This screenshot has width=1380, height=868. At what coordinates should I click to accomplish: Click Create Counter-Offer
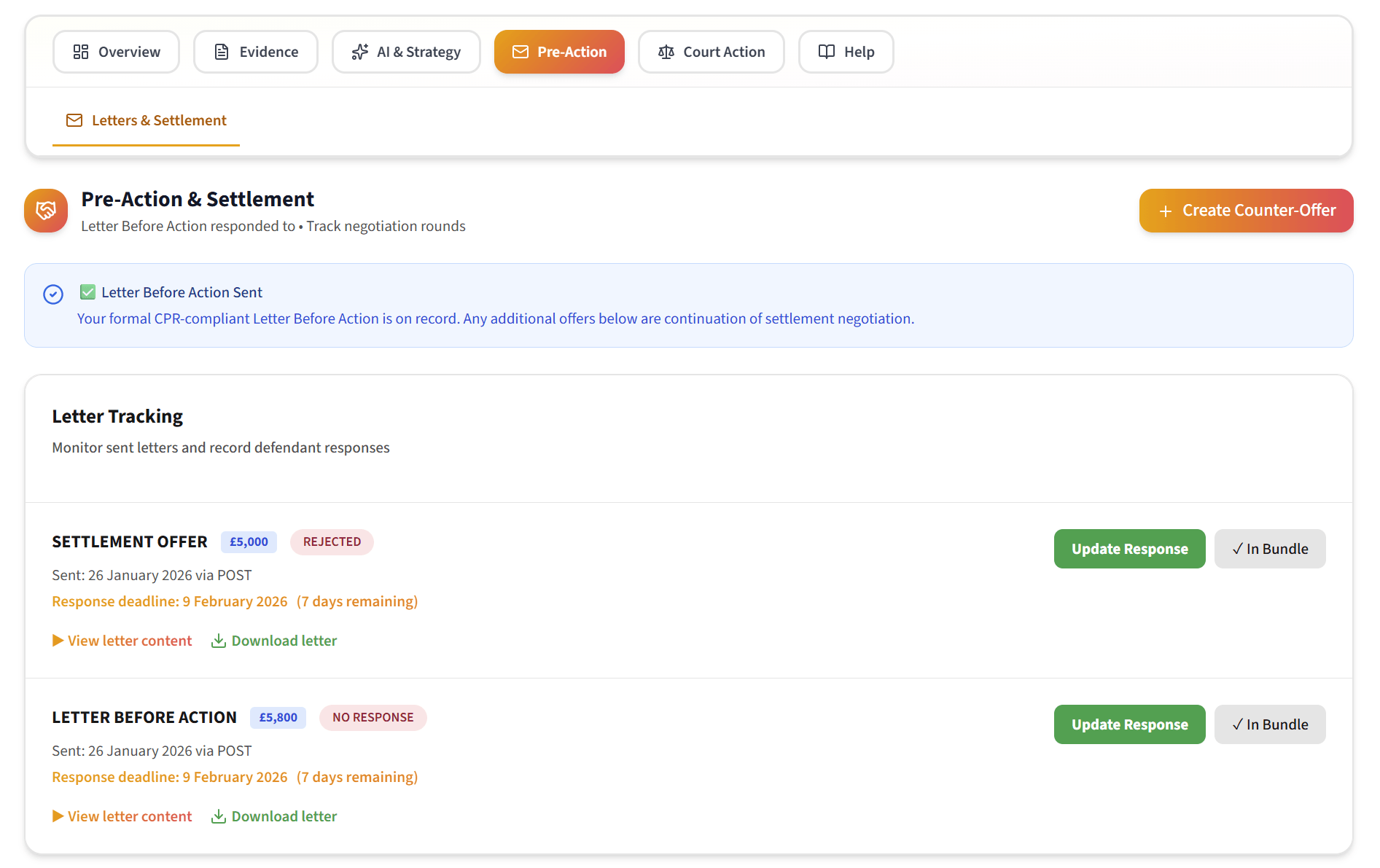tap(1246, 210)
